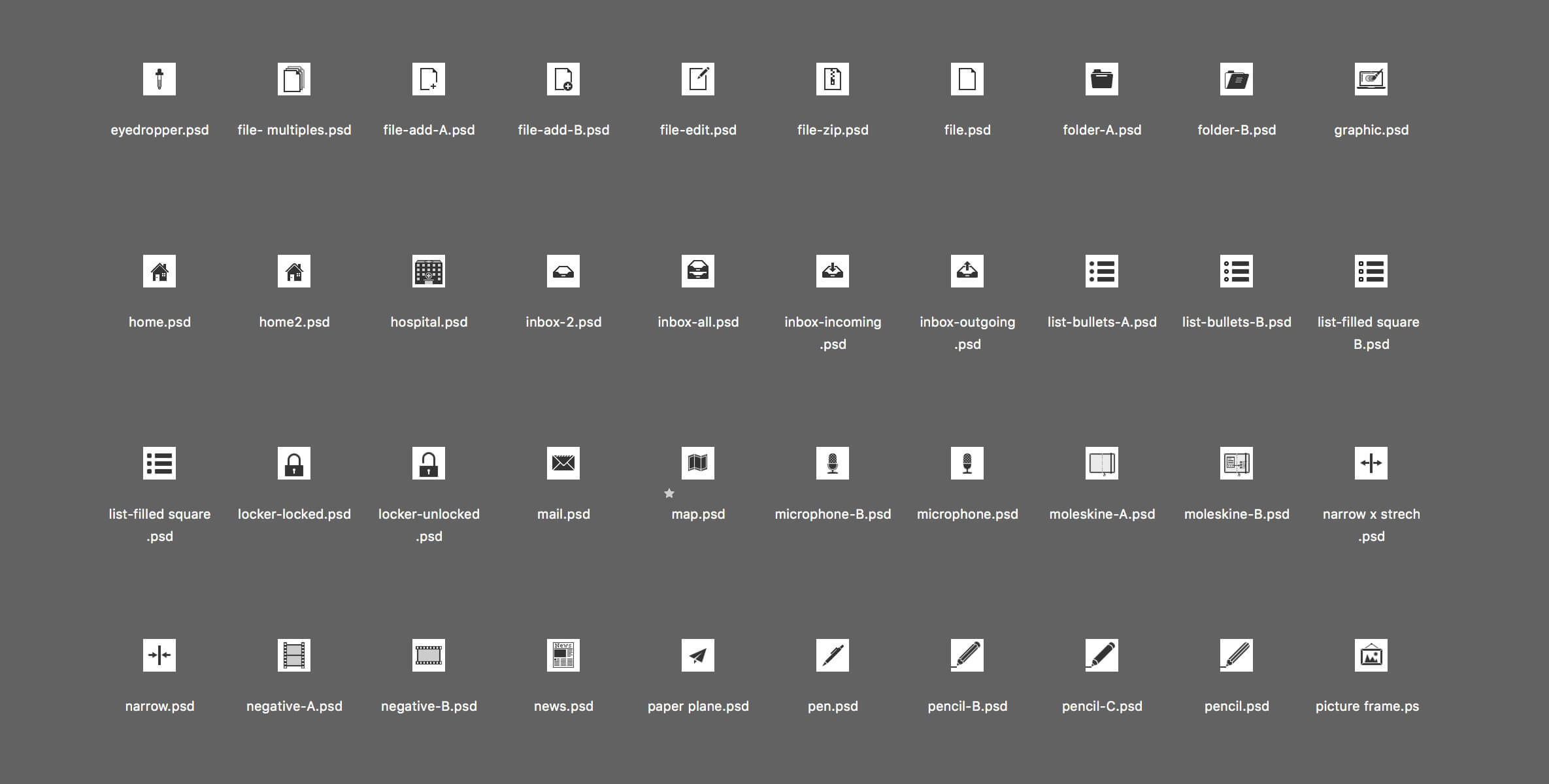Image resolution: width=1549 pixels, height=784 pixels.
Task: Click the 'pencil-C.psd' file name
Action: click(x=1102, y=706)
